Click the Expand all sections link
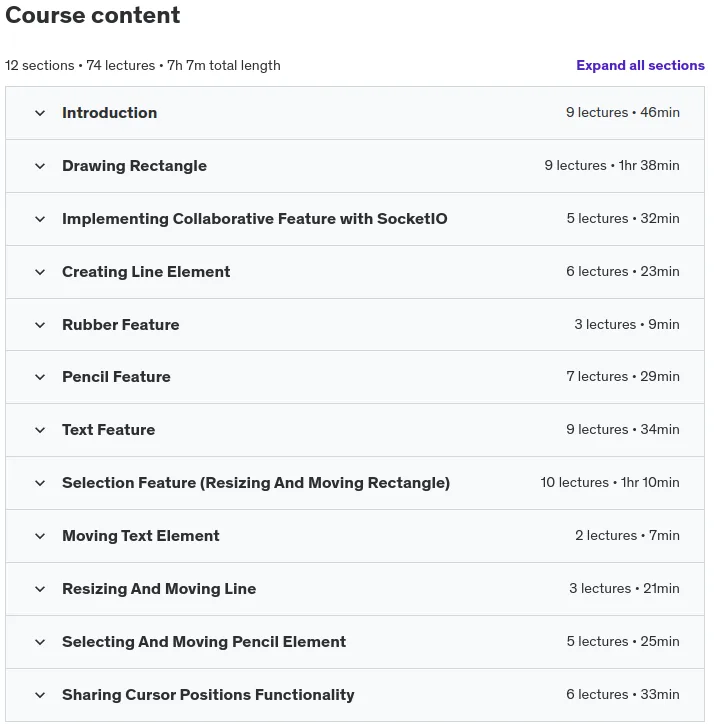The width and height of the screenshot is (714, 724). pyautogui.click(x=640, y=66)
